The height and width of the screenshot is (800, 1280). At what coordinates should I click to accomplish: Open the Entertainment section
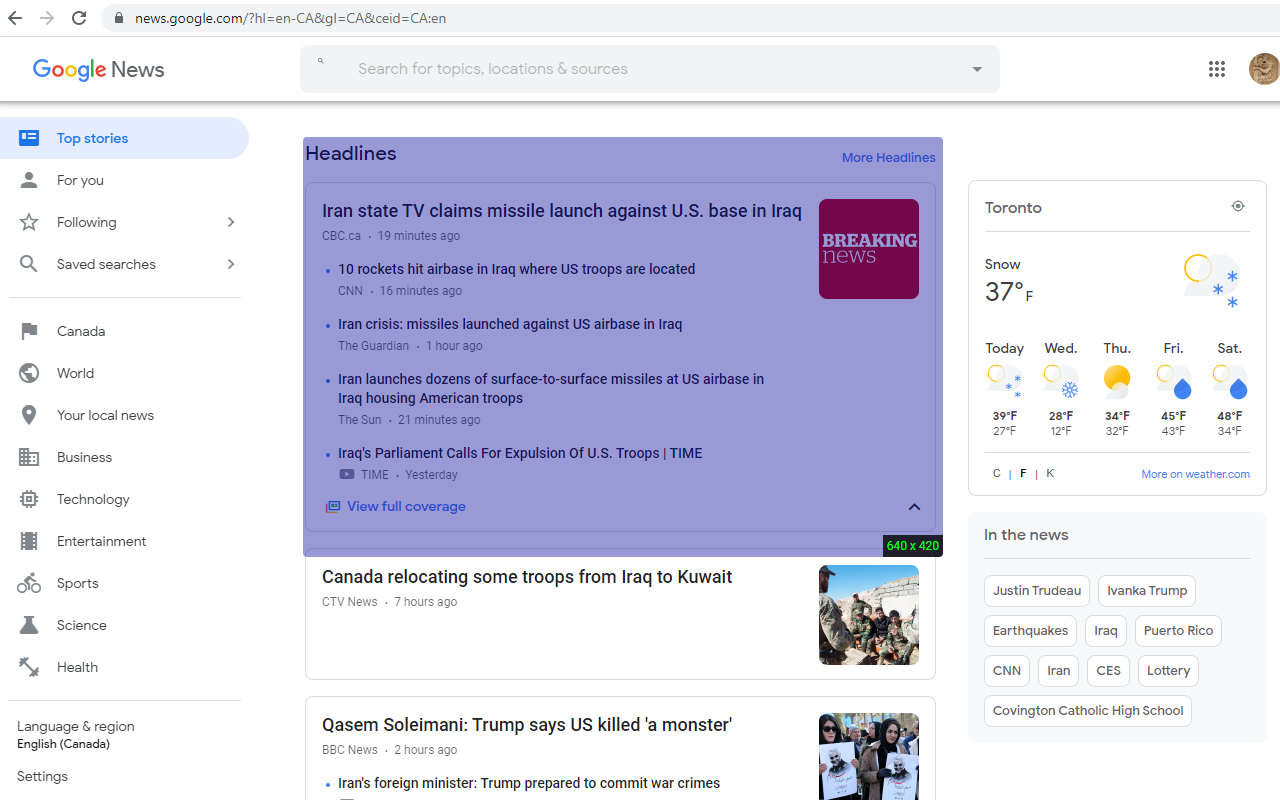tap(124, 541)
